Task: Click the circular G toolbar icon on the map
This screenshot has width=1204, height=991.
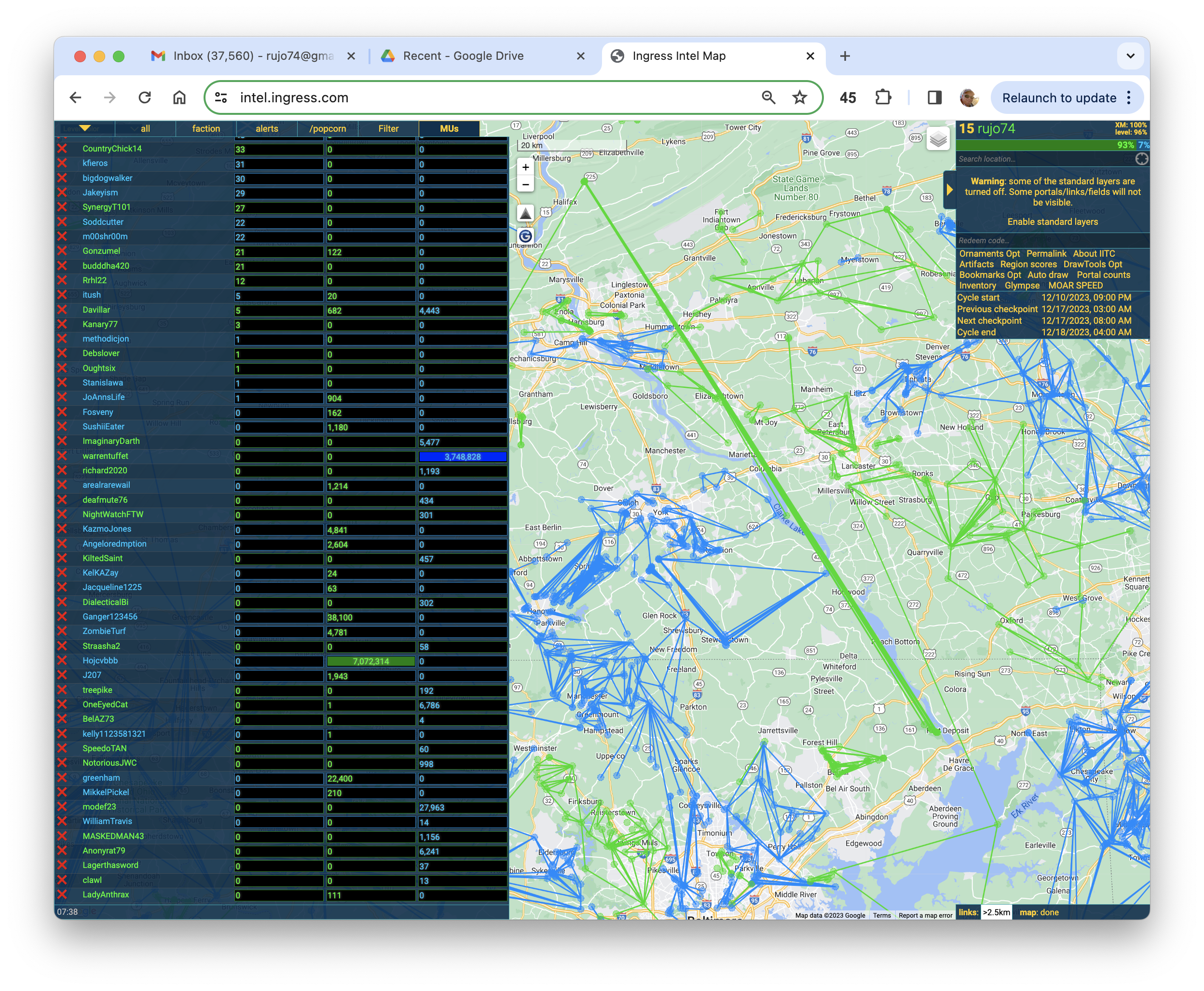Action: 525,236
